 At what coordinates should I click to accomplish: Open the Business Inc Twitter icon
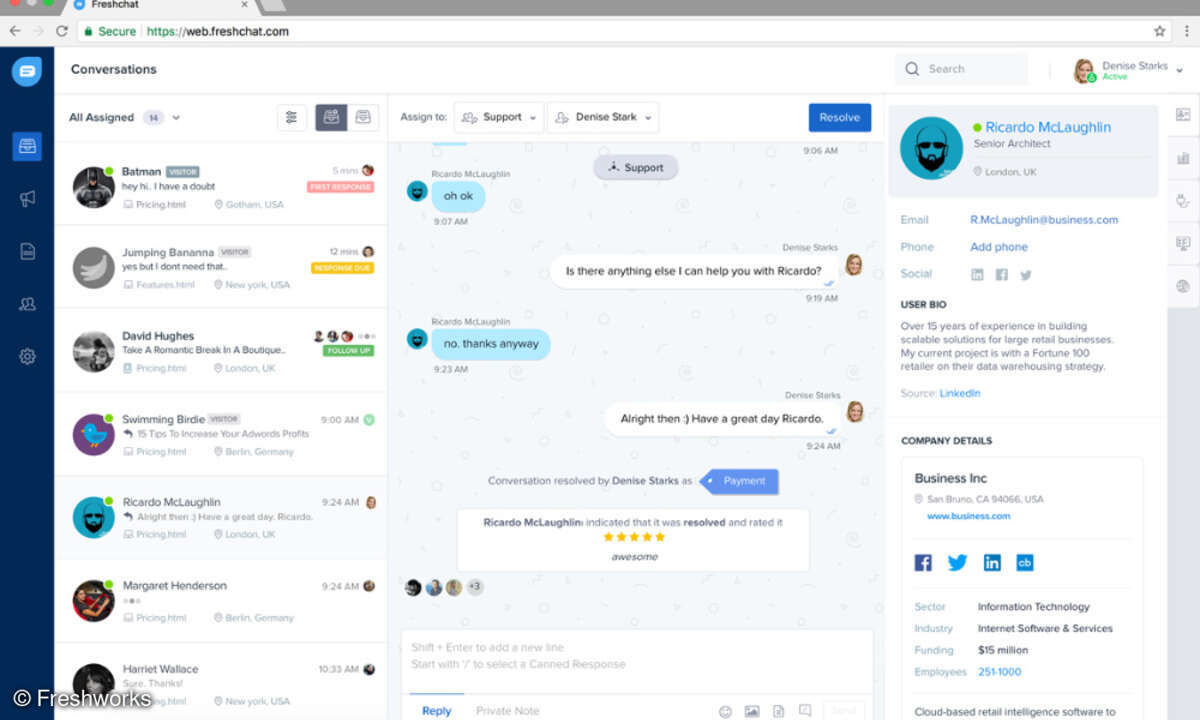[x=957, y=563]
